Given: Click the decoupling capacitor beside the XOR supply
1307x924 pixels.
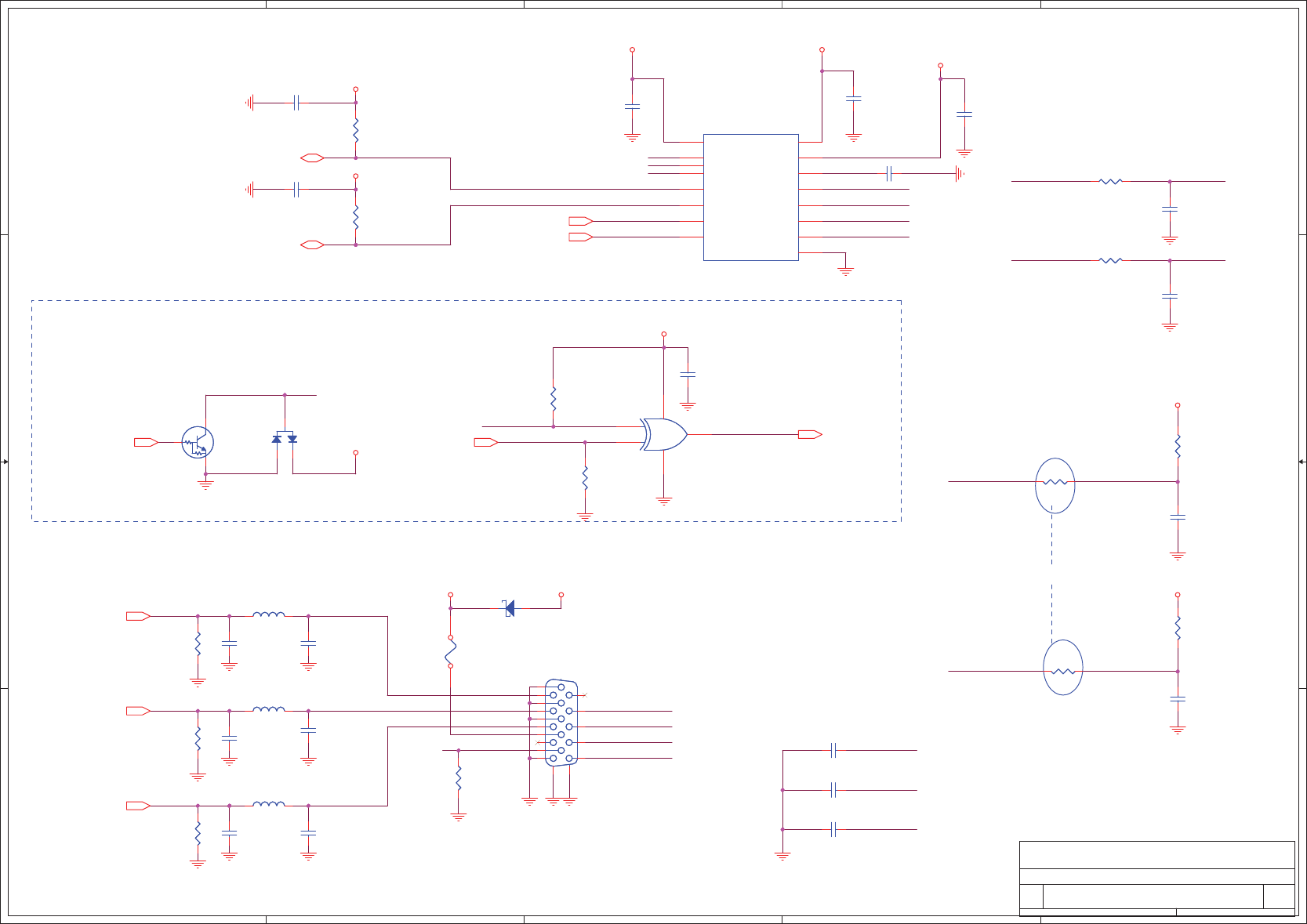Looking at the screenshot, I should click(688, 375).
